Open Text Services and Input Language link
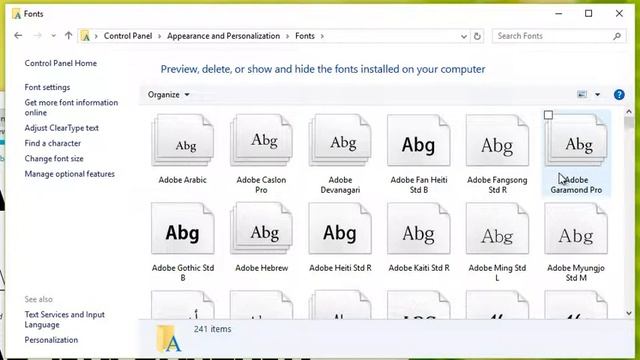Image resolution: width=640 pixels, height=360 pixels. (64, 320)
